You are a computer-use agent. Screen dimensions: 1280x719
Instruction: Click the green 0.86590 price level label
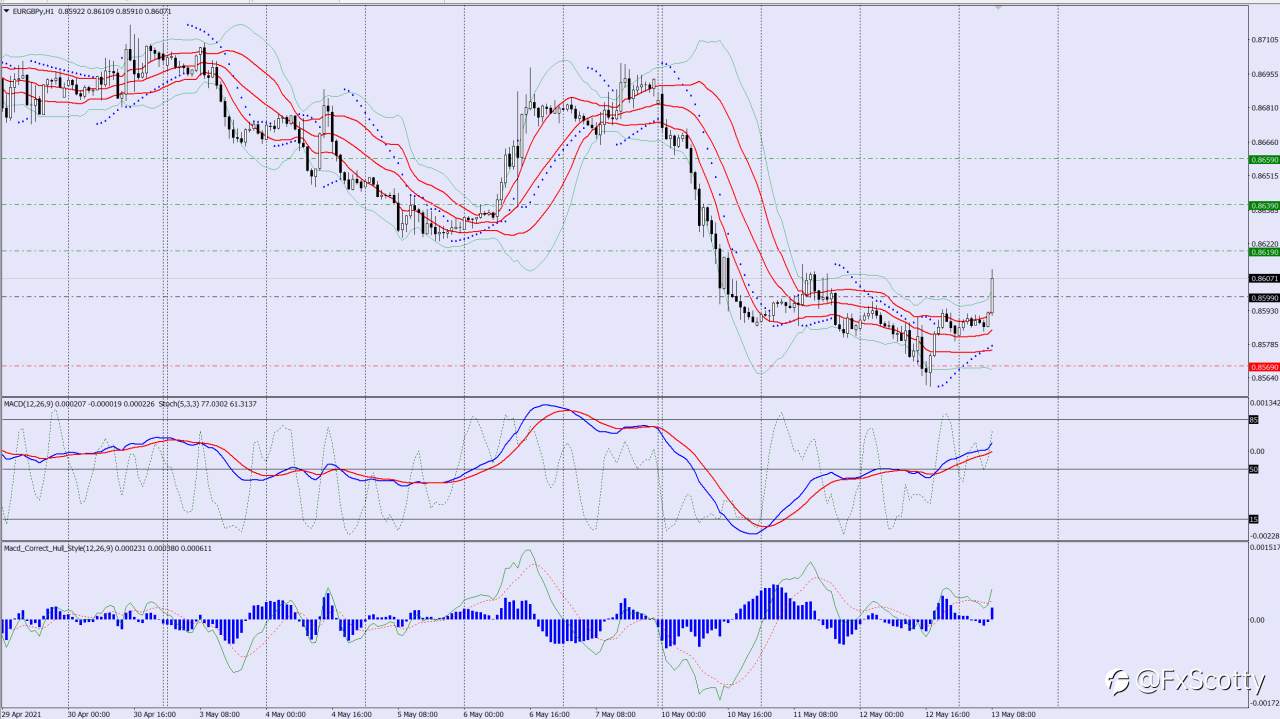point(1264,159)
